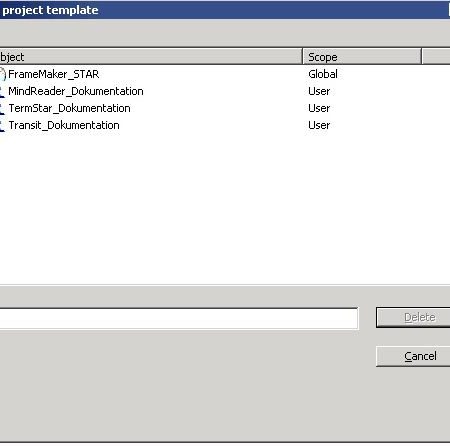Click the Delete button
450x446 pixels.
[x=413, y=317]
